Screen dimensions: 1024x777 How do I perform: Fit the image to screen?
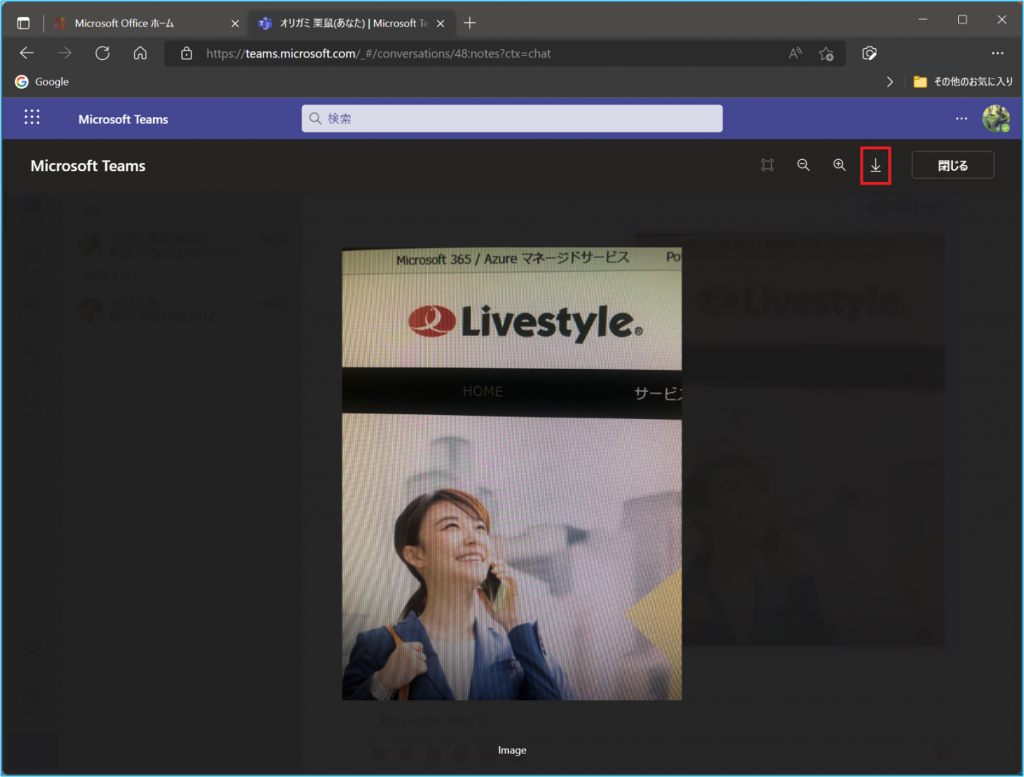coord(767,165)
